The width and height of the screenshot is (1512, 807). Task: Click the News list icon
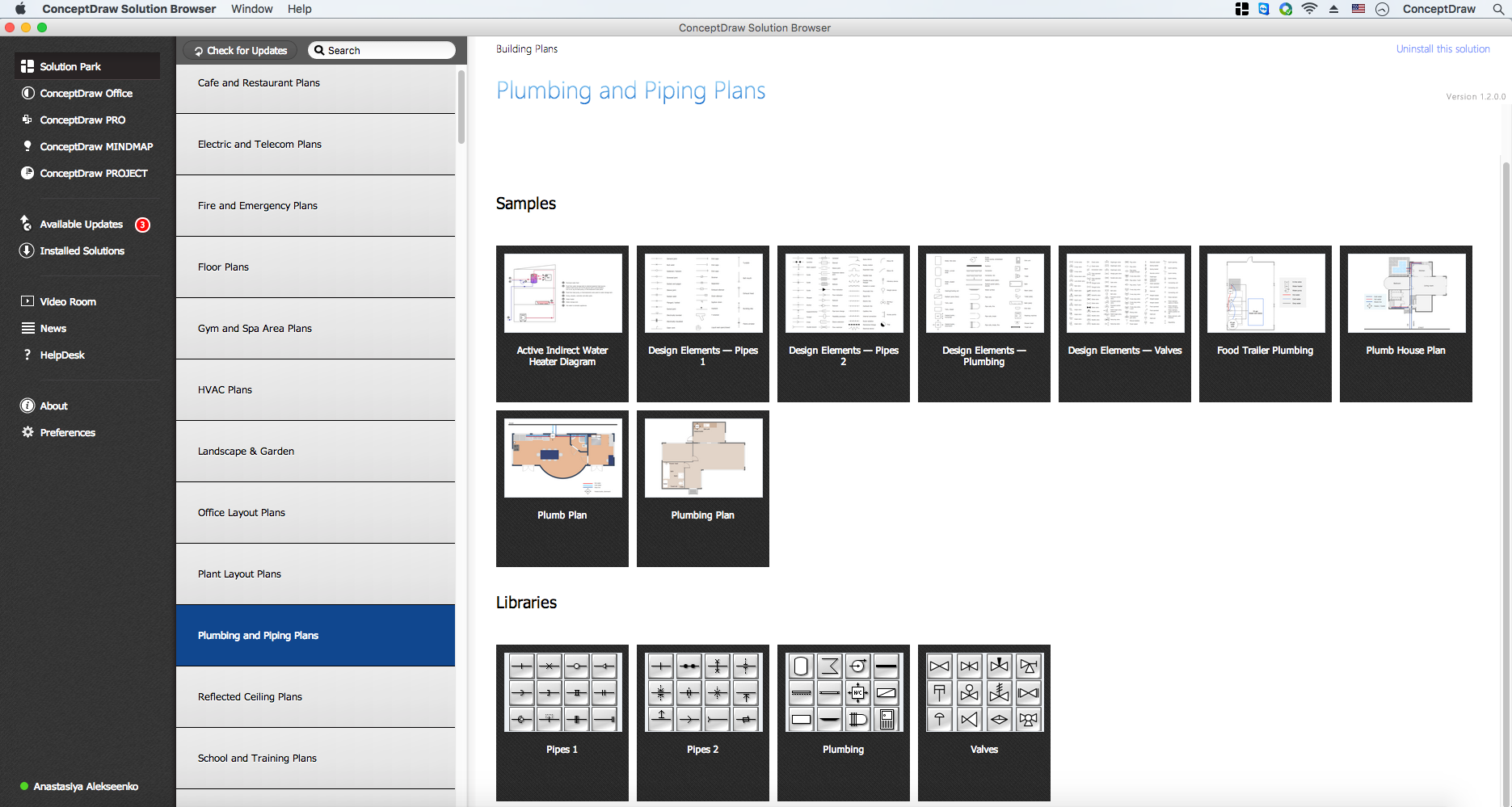coord(27,328)
